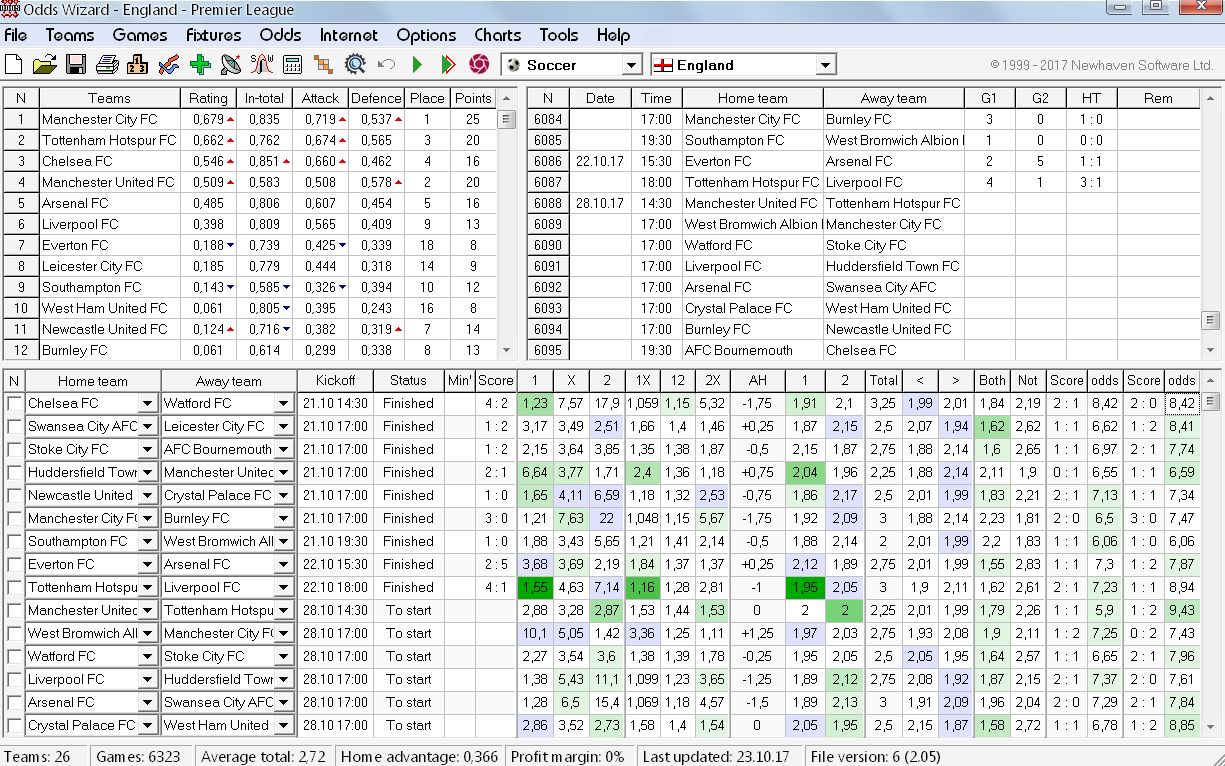The width and height of the screenshot is (1225, 766).
Task: Click the Last updated status entry
Action: pos(716,756)
